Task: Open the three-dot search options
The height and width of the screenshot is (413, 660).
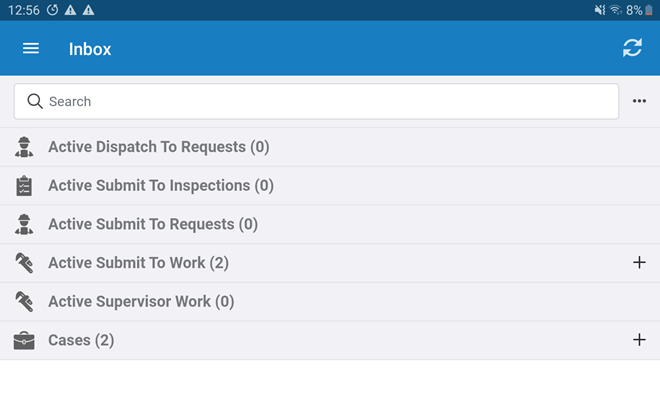Action: (x=640, y=101)
